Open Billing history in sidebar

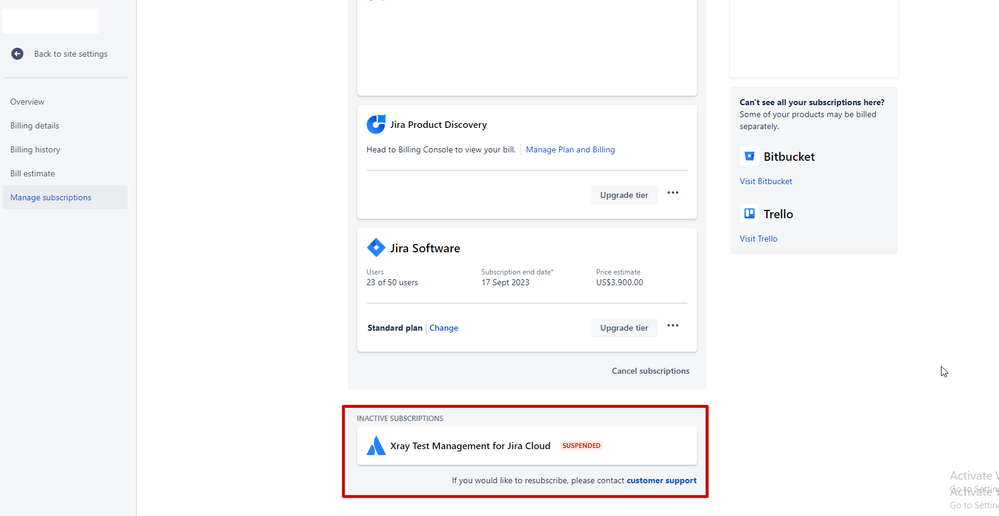click(x=35, y=150)
